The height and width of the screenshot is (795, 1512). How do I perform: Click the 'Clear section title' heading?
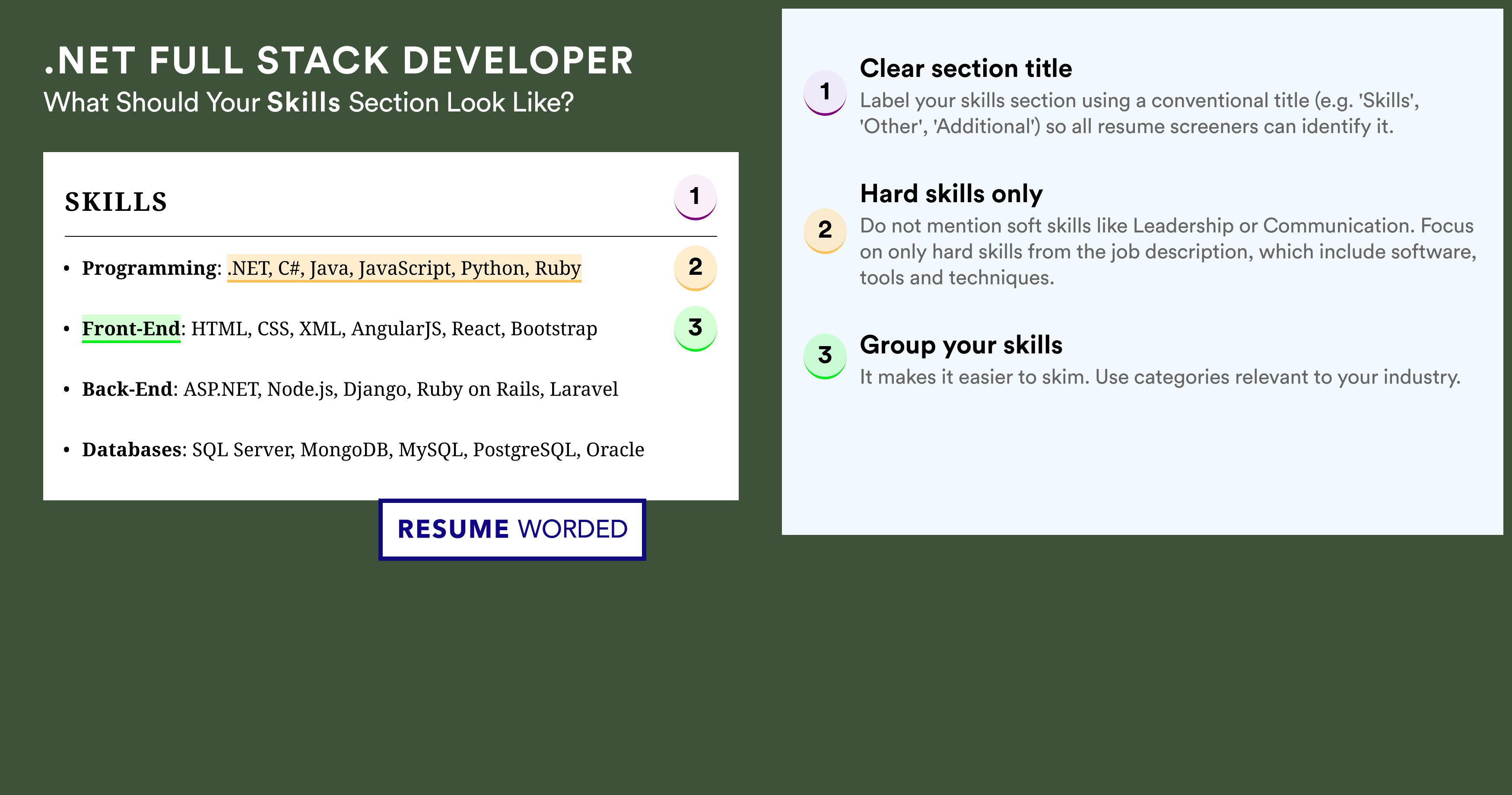pos(966,69)
